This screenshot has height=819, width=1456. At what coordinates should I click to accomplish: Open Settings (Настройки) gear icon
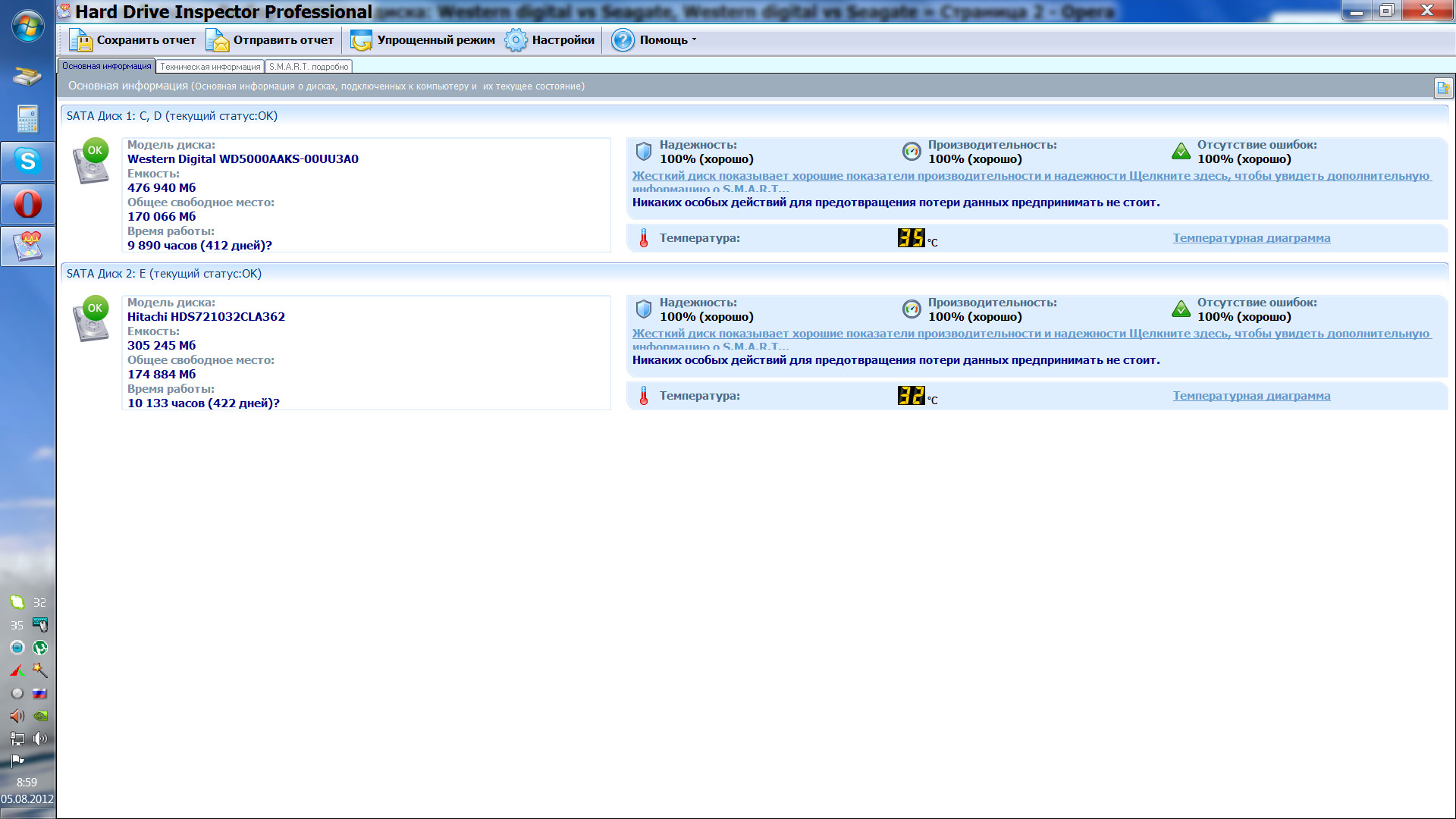click(x=516, y=40)
